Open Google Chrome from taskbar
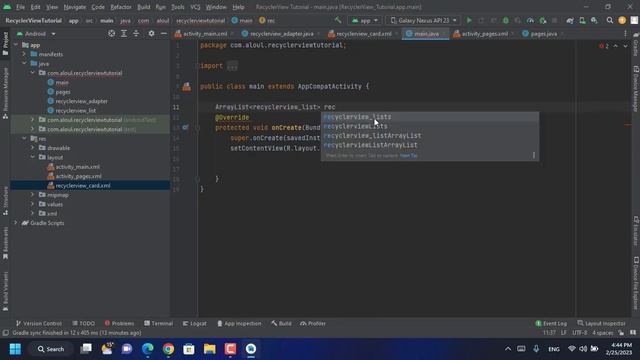This screenshot has width=640, height=360. 168,349
